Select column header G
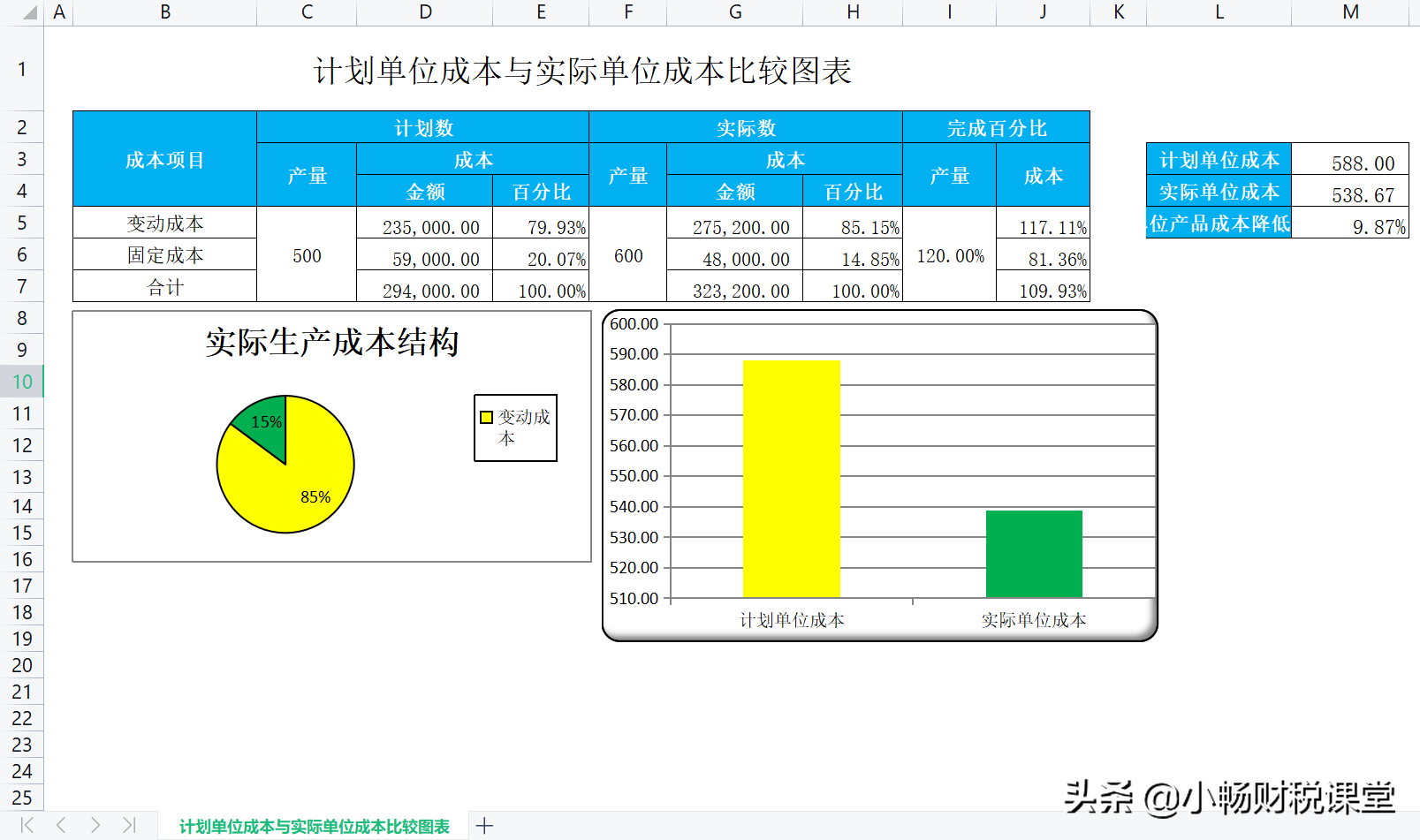The height and width of the screenshot is (840, 1420). (734, 12)
